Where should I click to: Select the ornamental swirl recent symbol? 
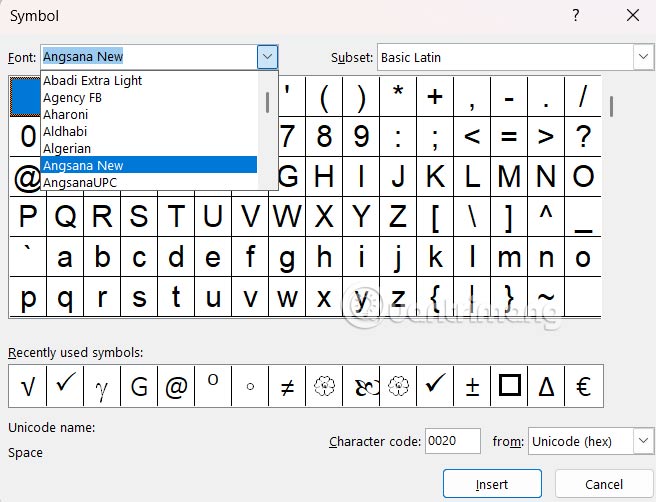point(361,386)
